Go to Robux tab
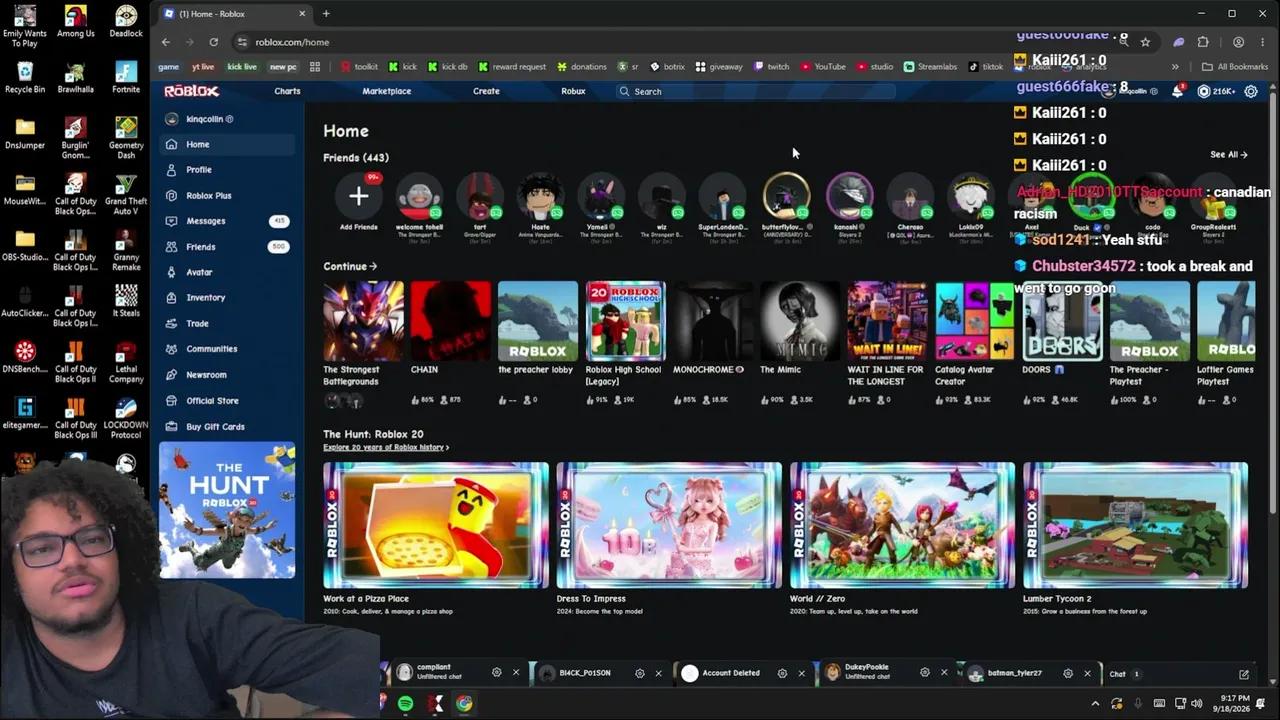This screenshot has width=1280, height=720. coord(573,91)
